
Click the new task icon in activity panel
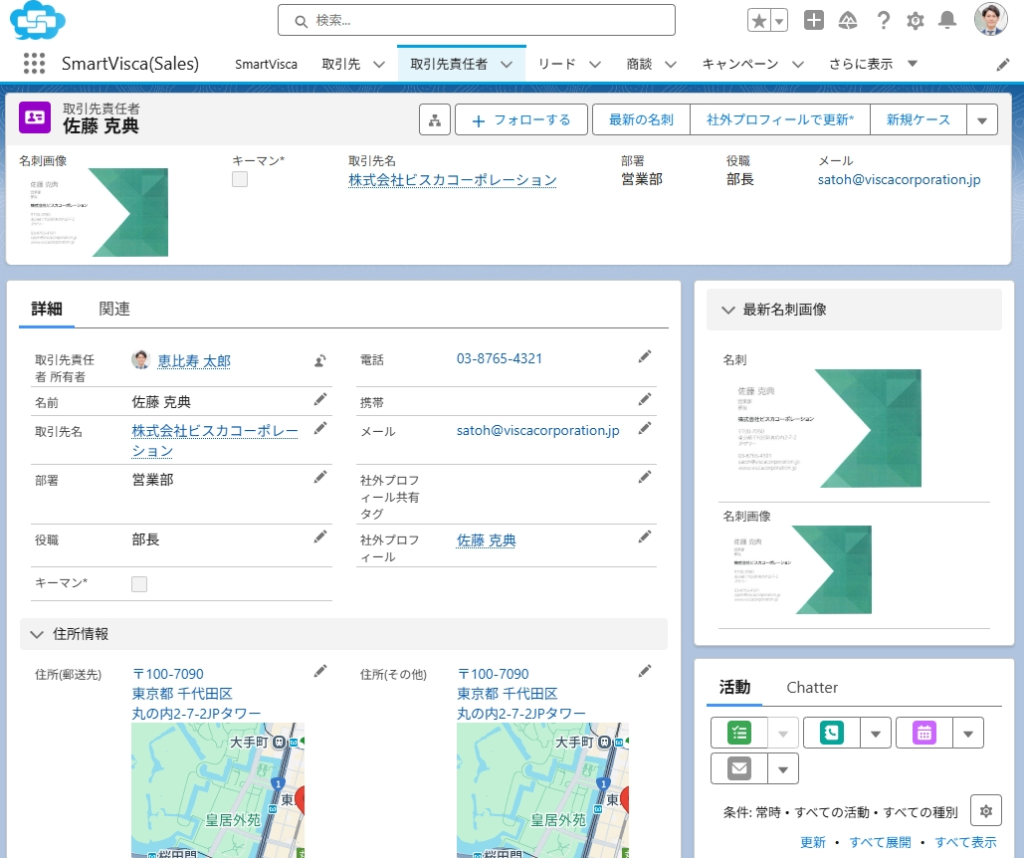(x=739, y=732)
